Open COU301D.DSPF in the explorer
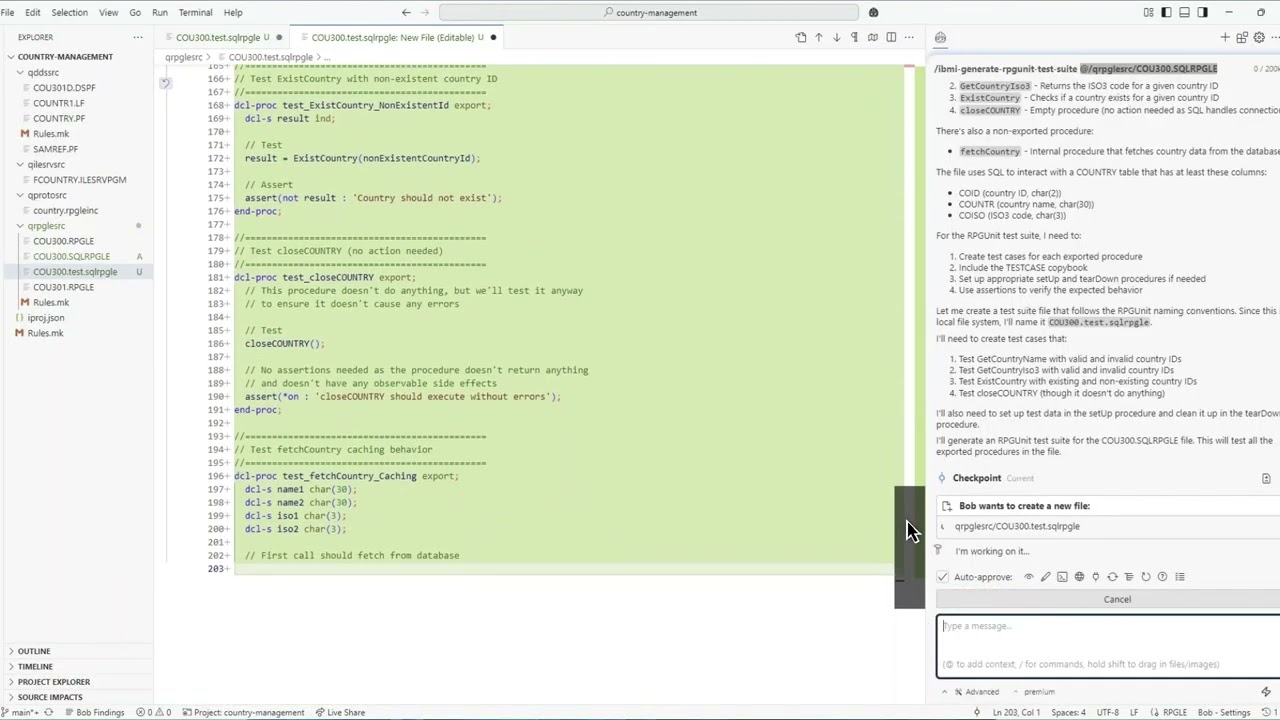 coord(64,88)
